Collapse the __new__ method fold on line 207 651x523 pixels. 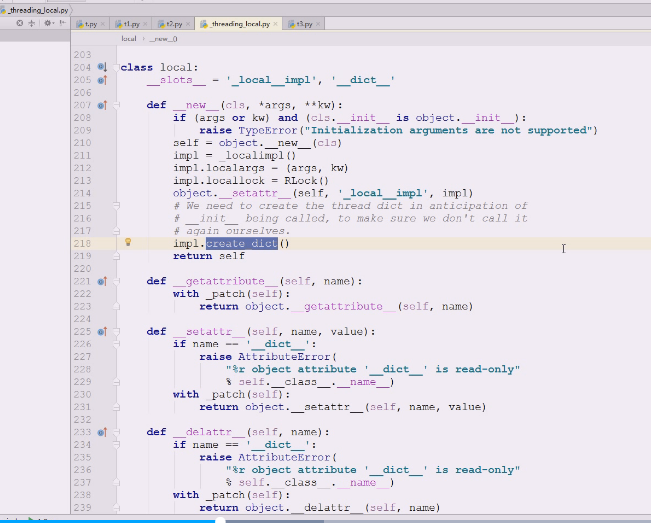pos(116,105)
